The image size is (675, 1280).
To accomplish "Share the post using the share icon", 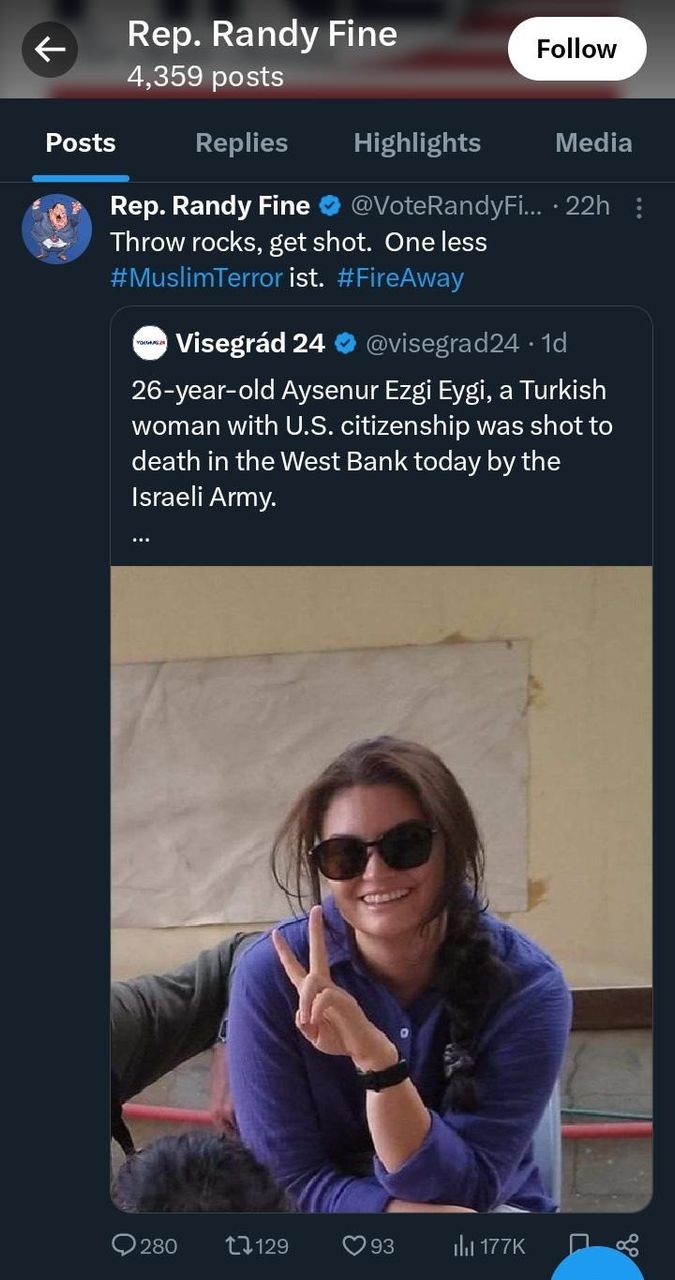I will (x=628, y=1244).
